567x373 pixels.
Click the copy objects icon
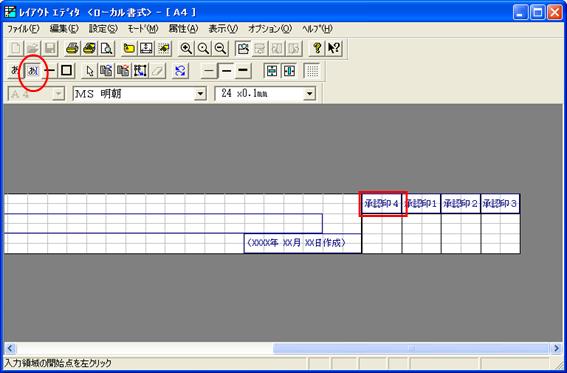tap(106, 71)
